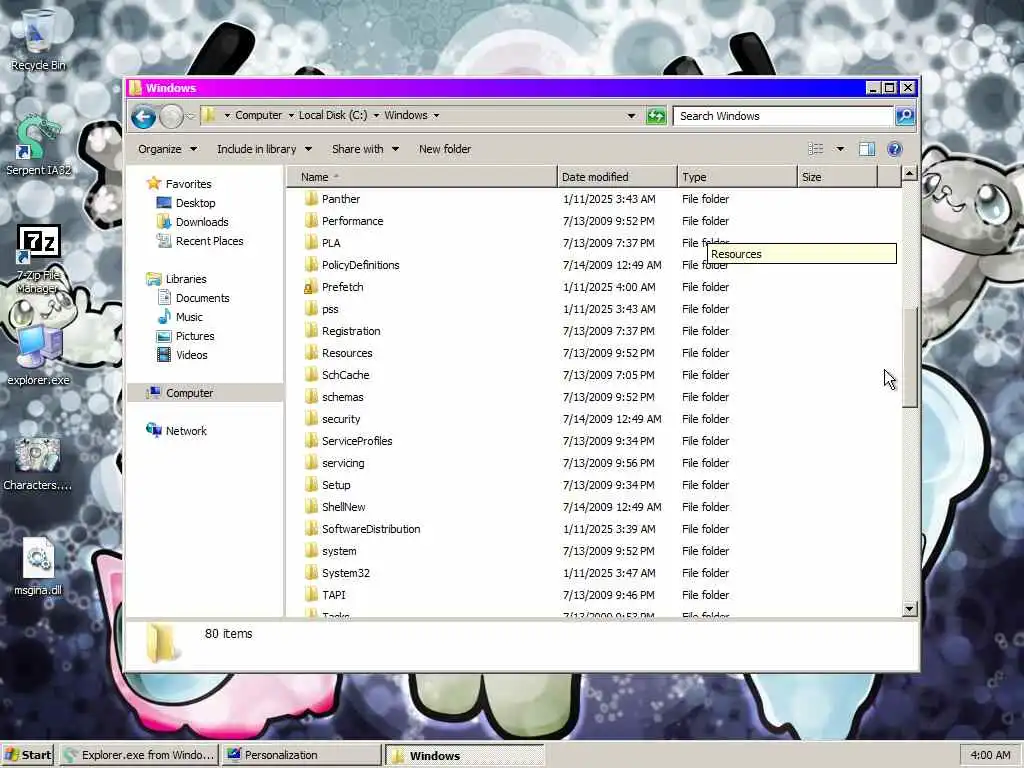Select Recent Places under Favorites

(x=209, y=241)
